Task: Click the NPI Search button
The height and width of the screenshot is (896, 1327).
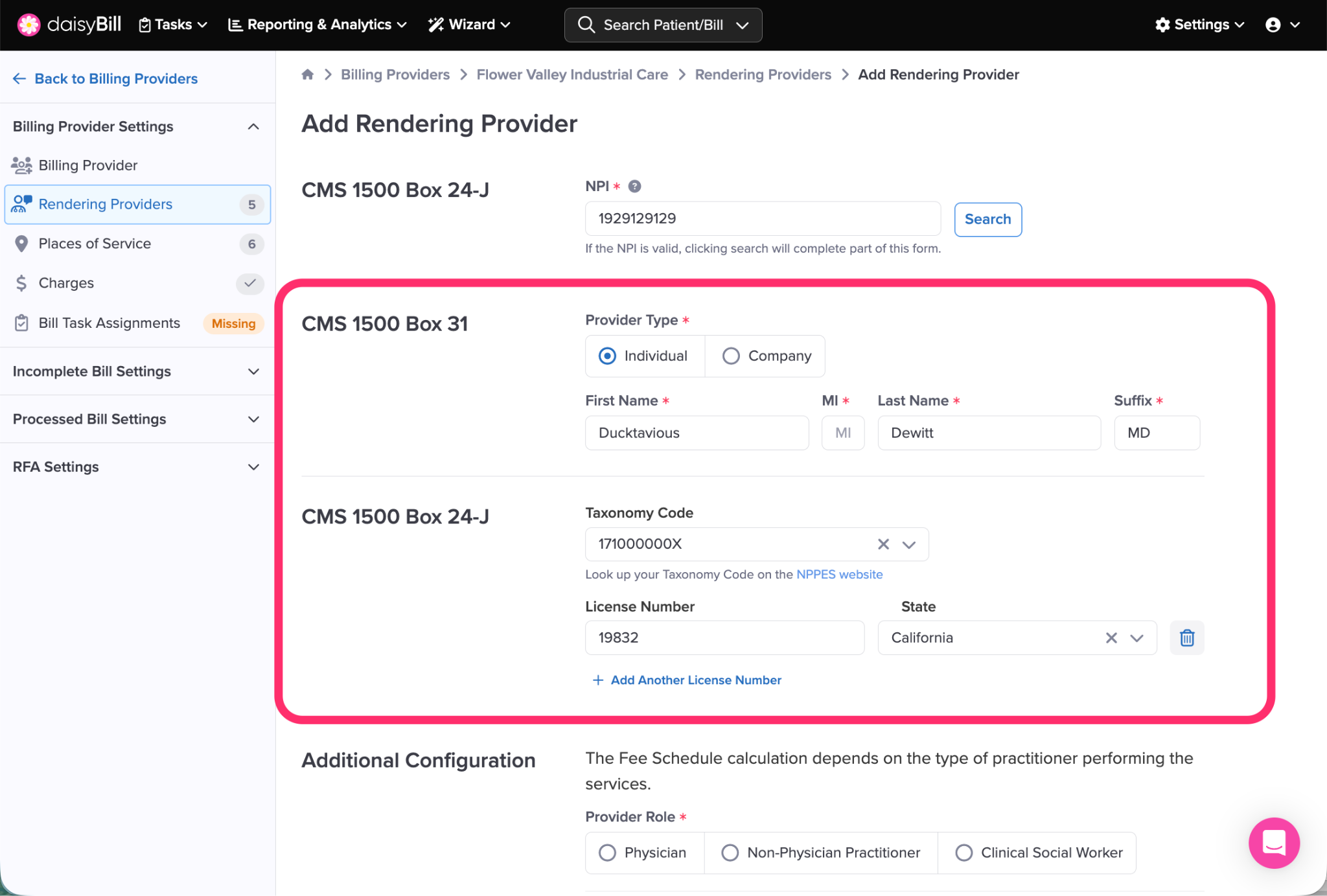Action: click(987, 220)
